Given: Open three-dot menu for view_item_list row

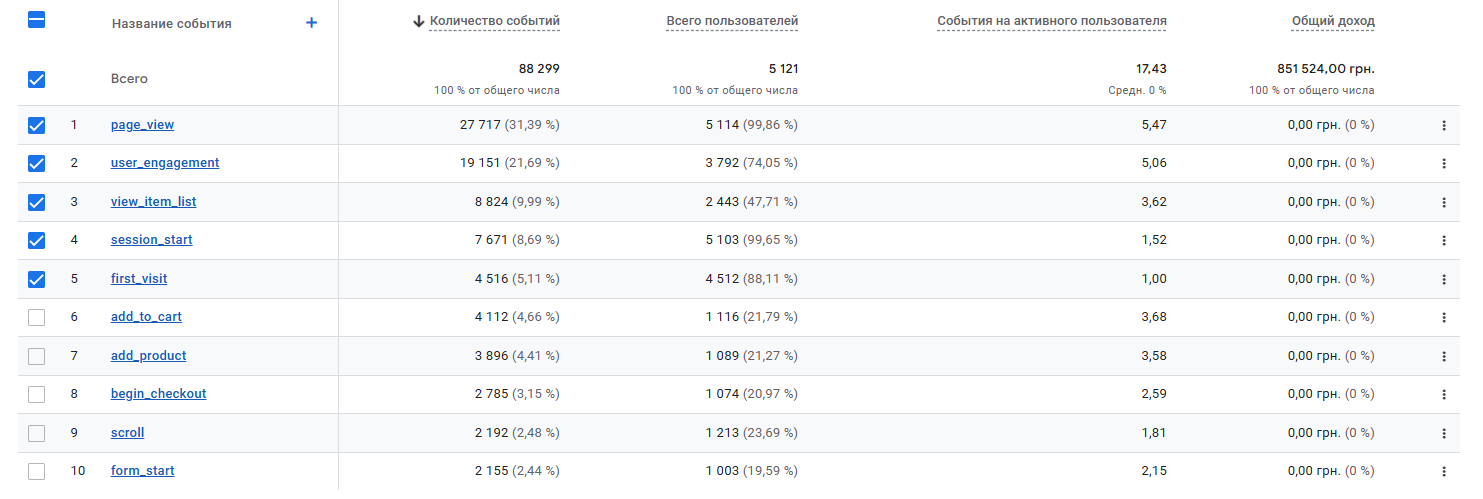Looking at the screenshot, I should [x=1443, y=202].
